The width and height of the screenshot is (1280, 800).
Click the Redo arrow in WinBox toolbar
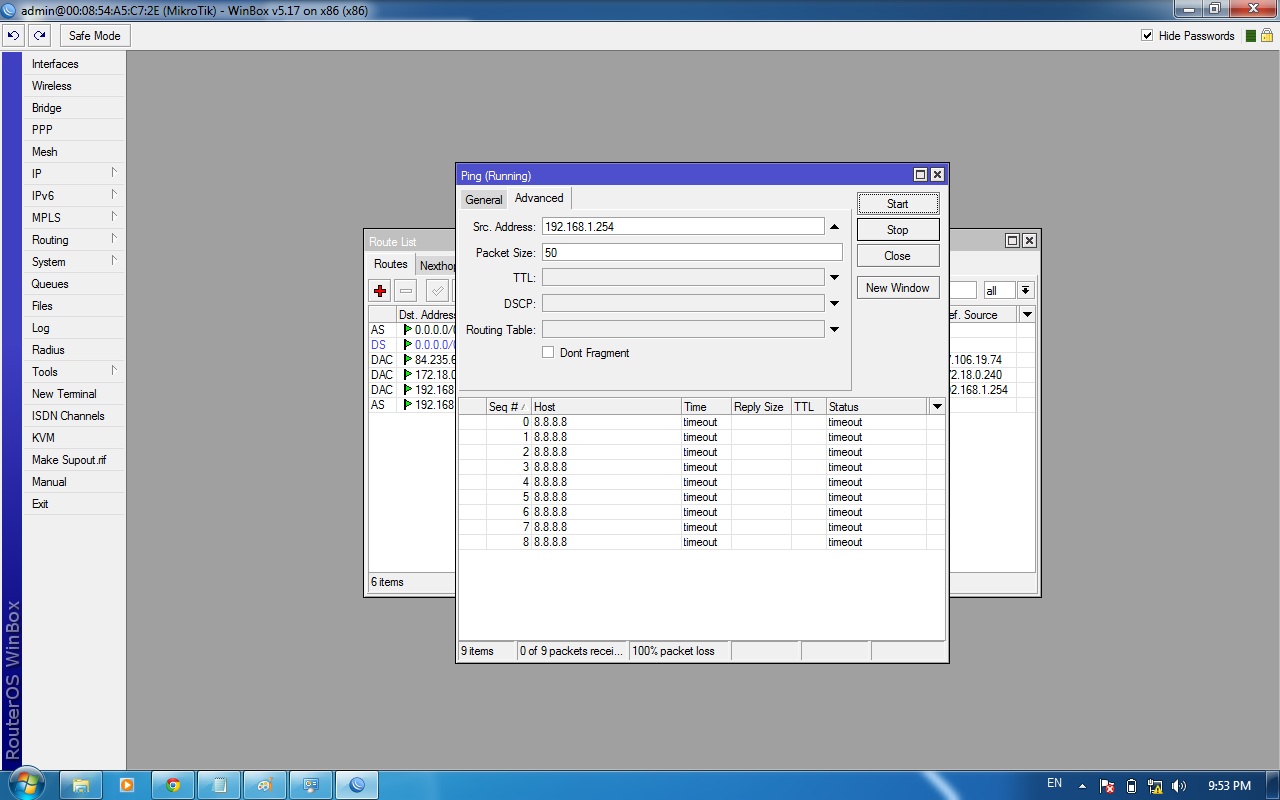coord(39,36)
